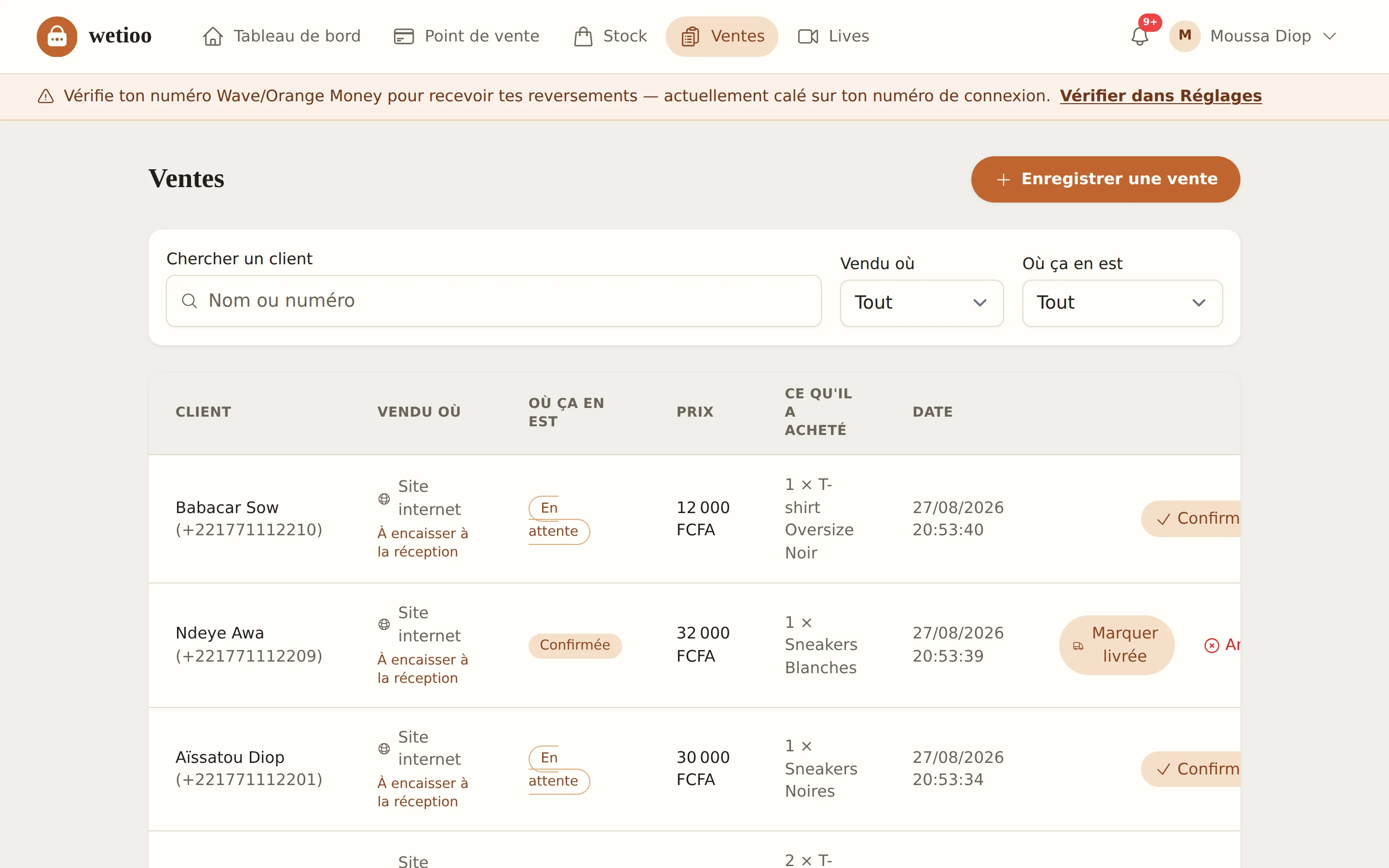Viewport: 1389px width, 868px height.
Task: Click the PRIX column header
Action: pos(694,412)
